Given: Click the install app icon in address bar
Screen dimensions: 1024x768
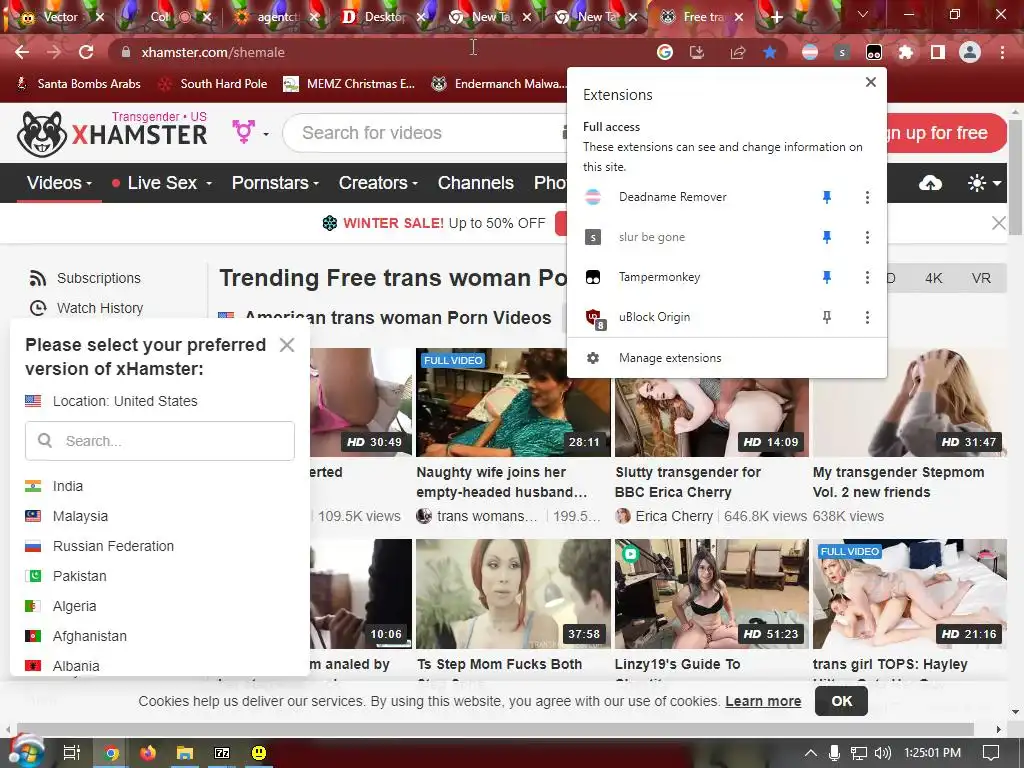Looking at the screenshot, I should click(x=697, y=52).
